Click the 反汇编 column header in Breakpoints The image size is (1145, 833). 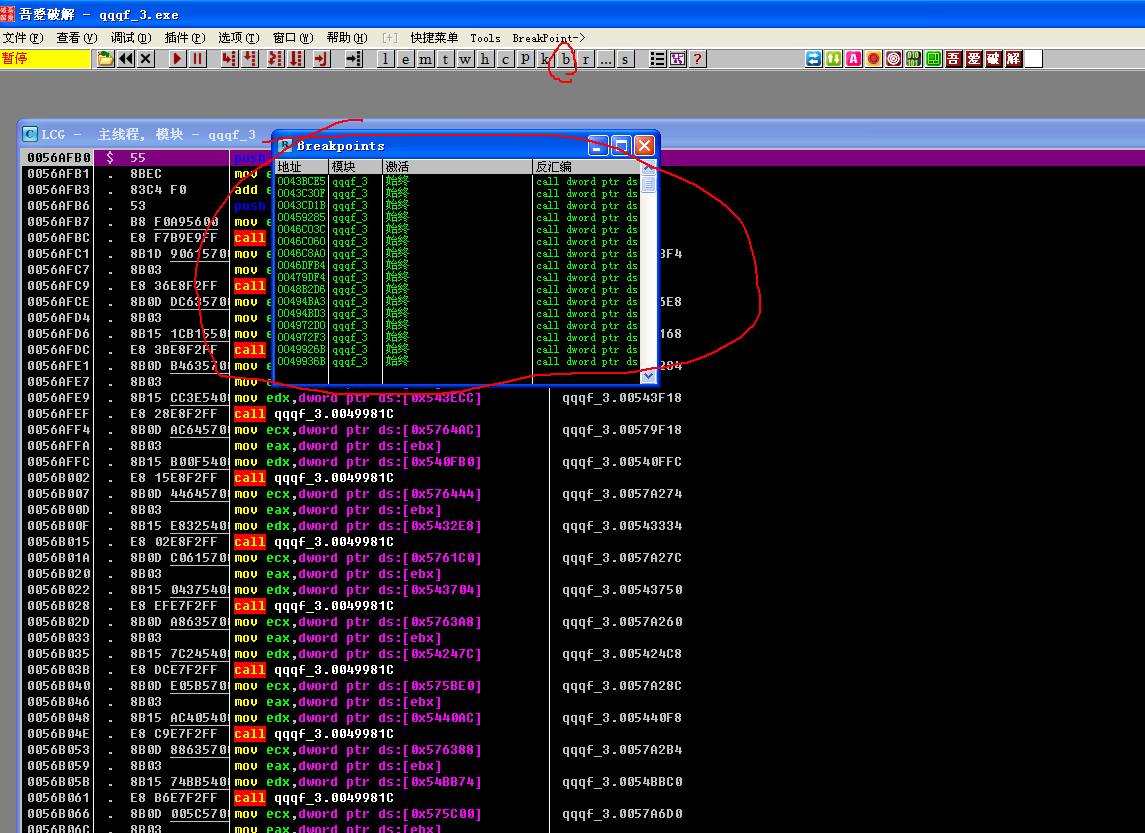click(587, 166)
